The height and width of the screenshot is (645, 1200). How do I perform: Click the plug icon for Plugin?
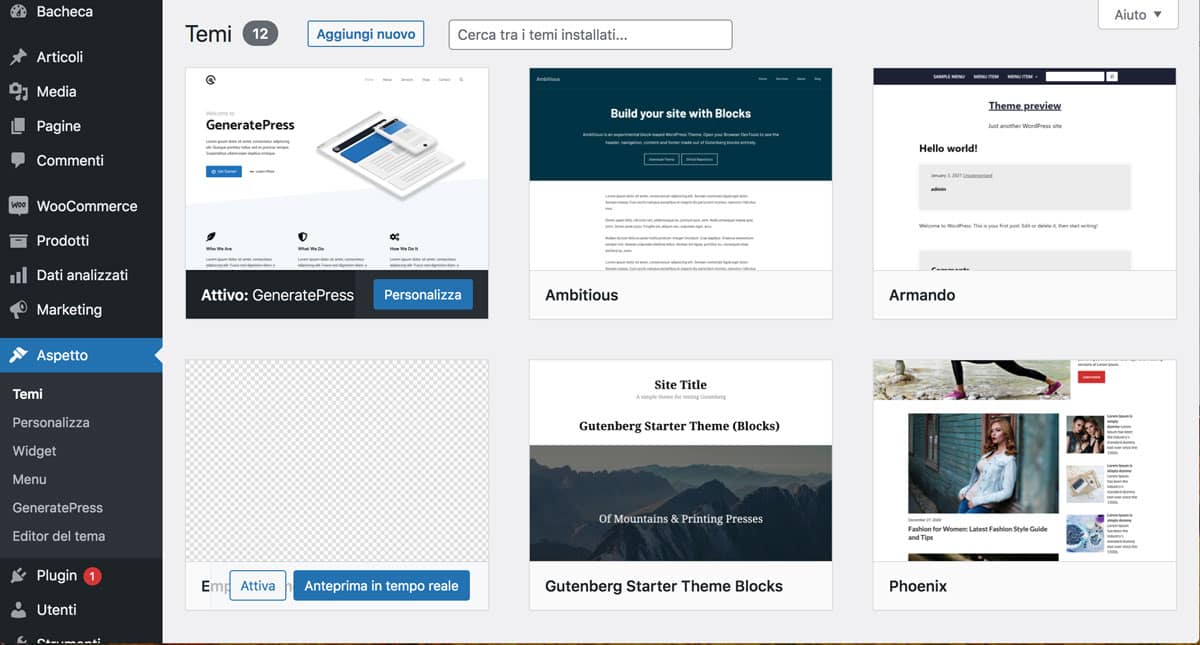(x=18, y=575)
